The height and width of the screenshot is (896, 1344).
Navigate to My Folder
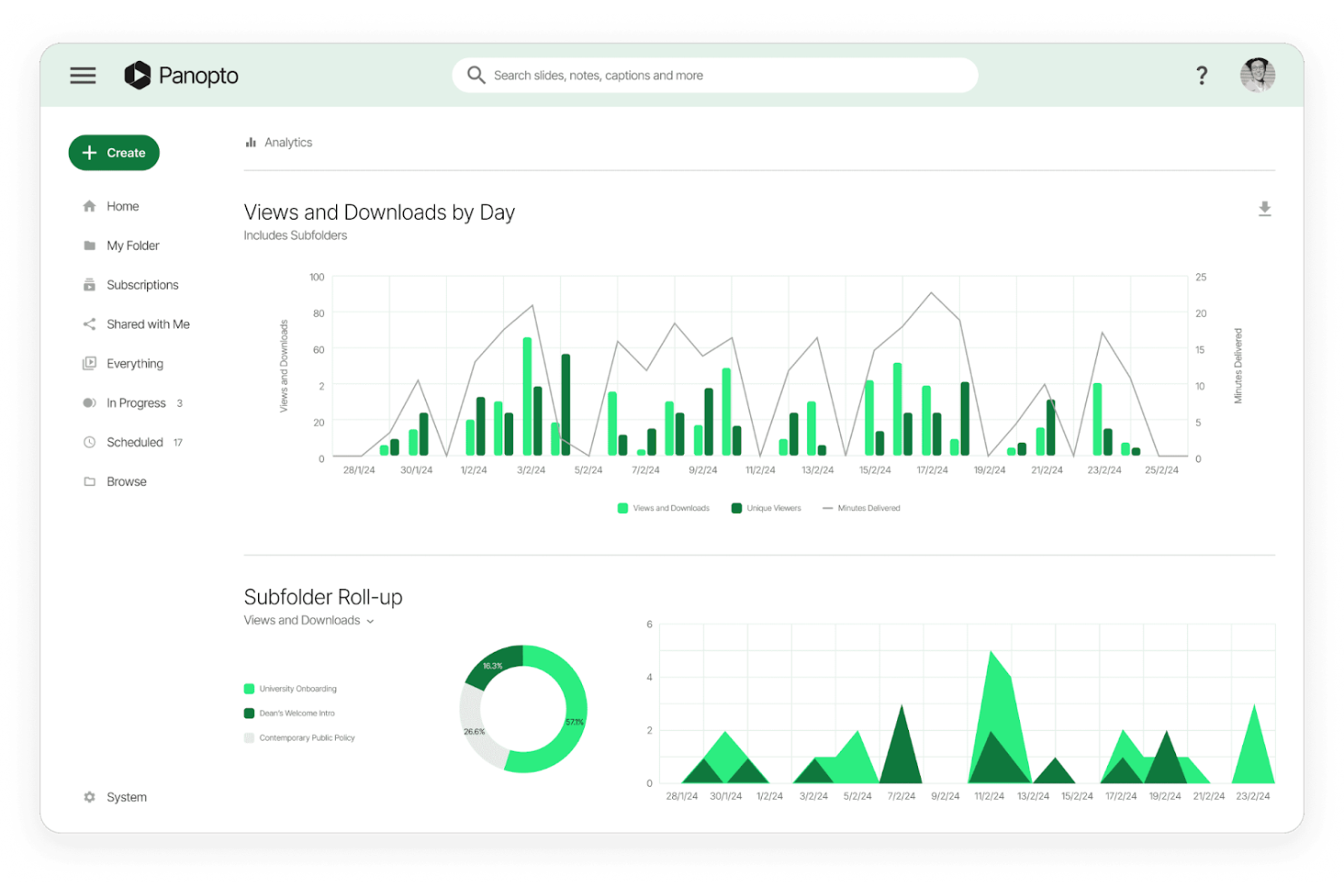(x=133, y=245)
